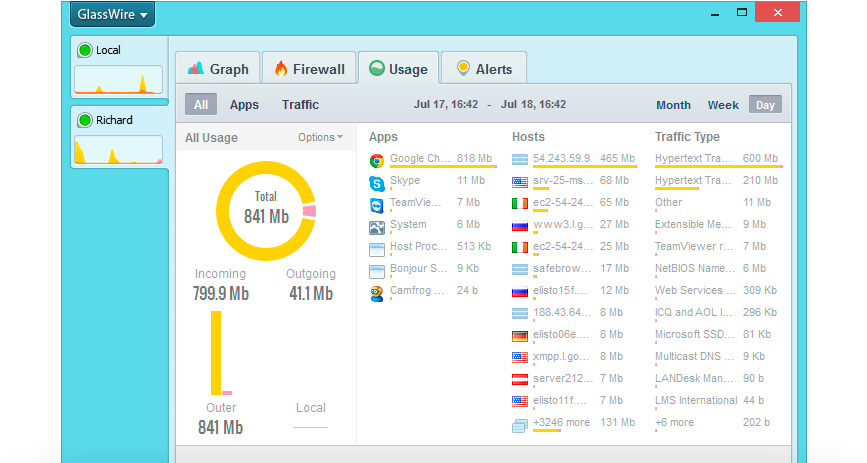Select the Usage tab
Screen dimensions: 867x463
pos(399,69)
